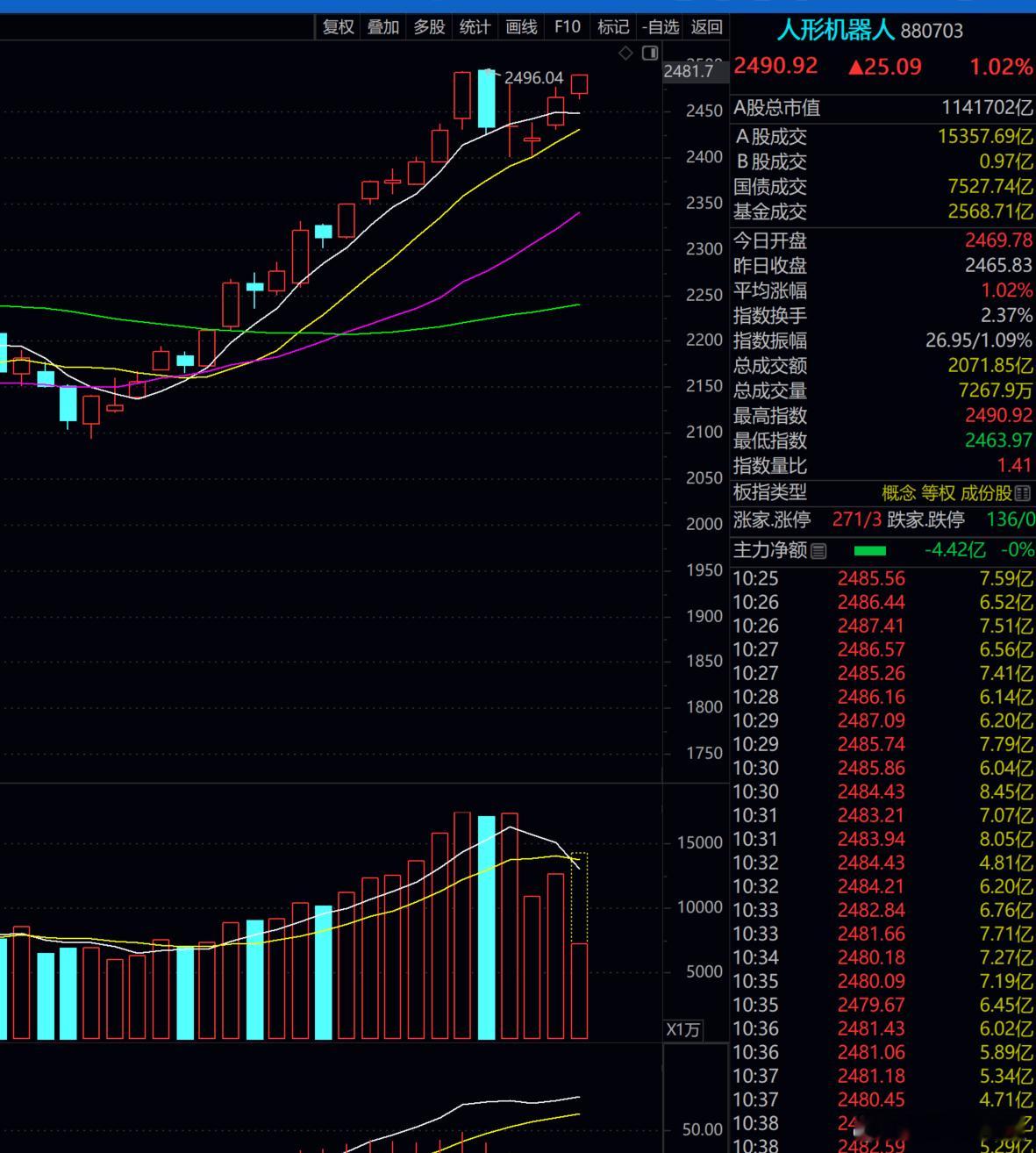
Task: Click the B股成交 value 0.97亿
Action: tap(1006, 161)
